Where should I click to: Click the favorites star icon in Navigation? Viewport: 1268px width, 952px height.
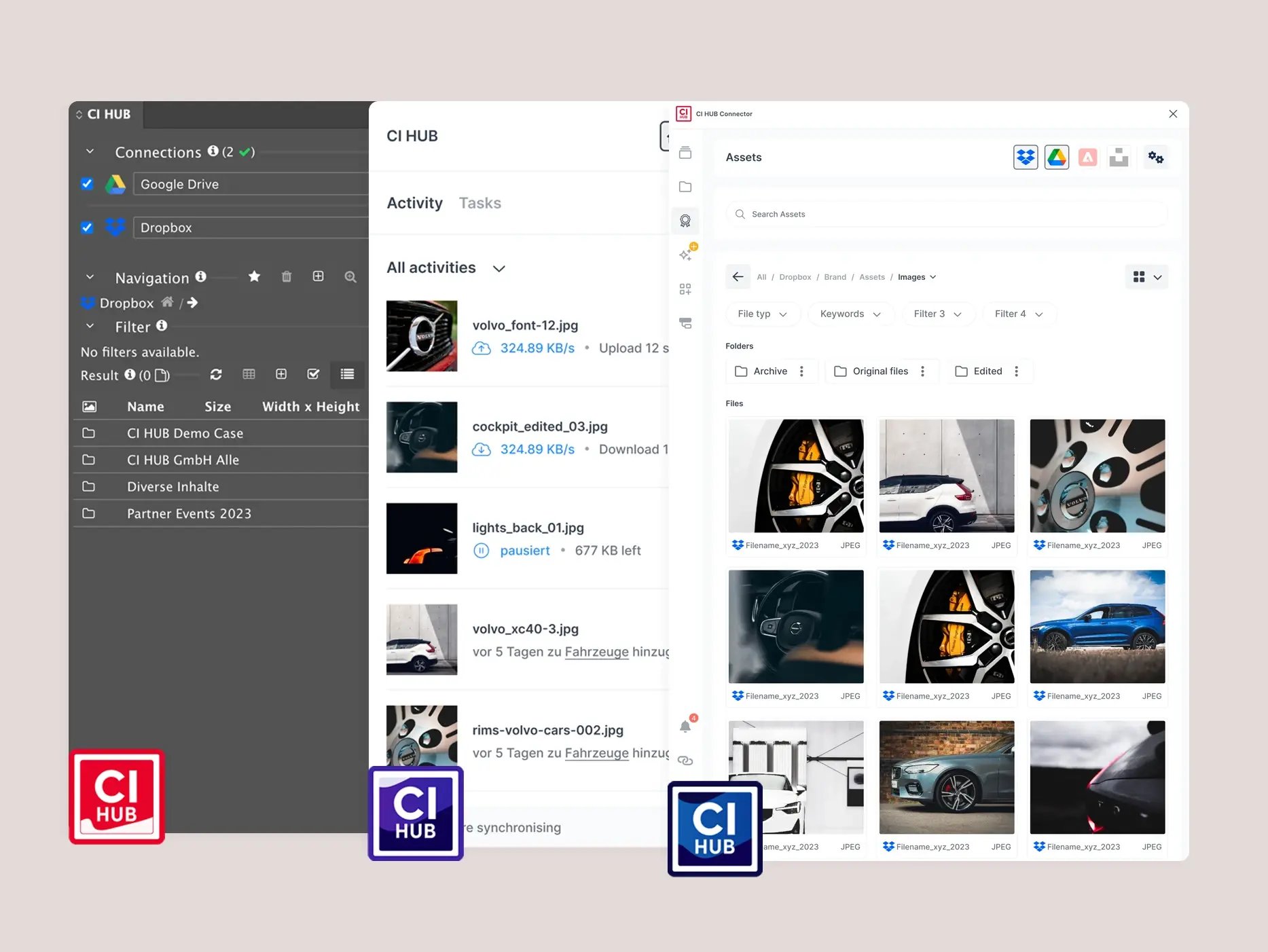[254, 276]
